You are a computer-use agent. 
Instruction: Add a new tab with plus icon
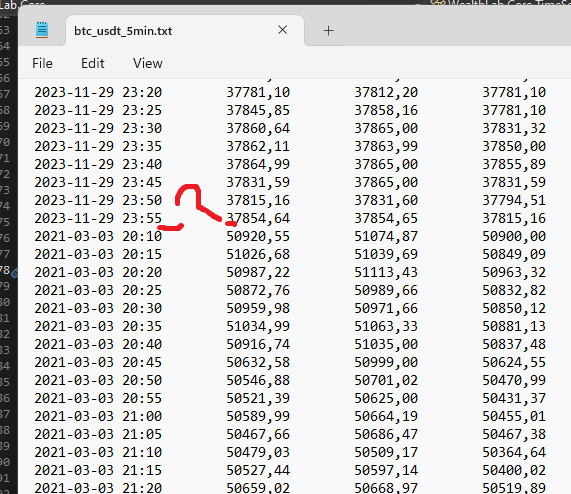[x=328, y=31]
